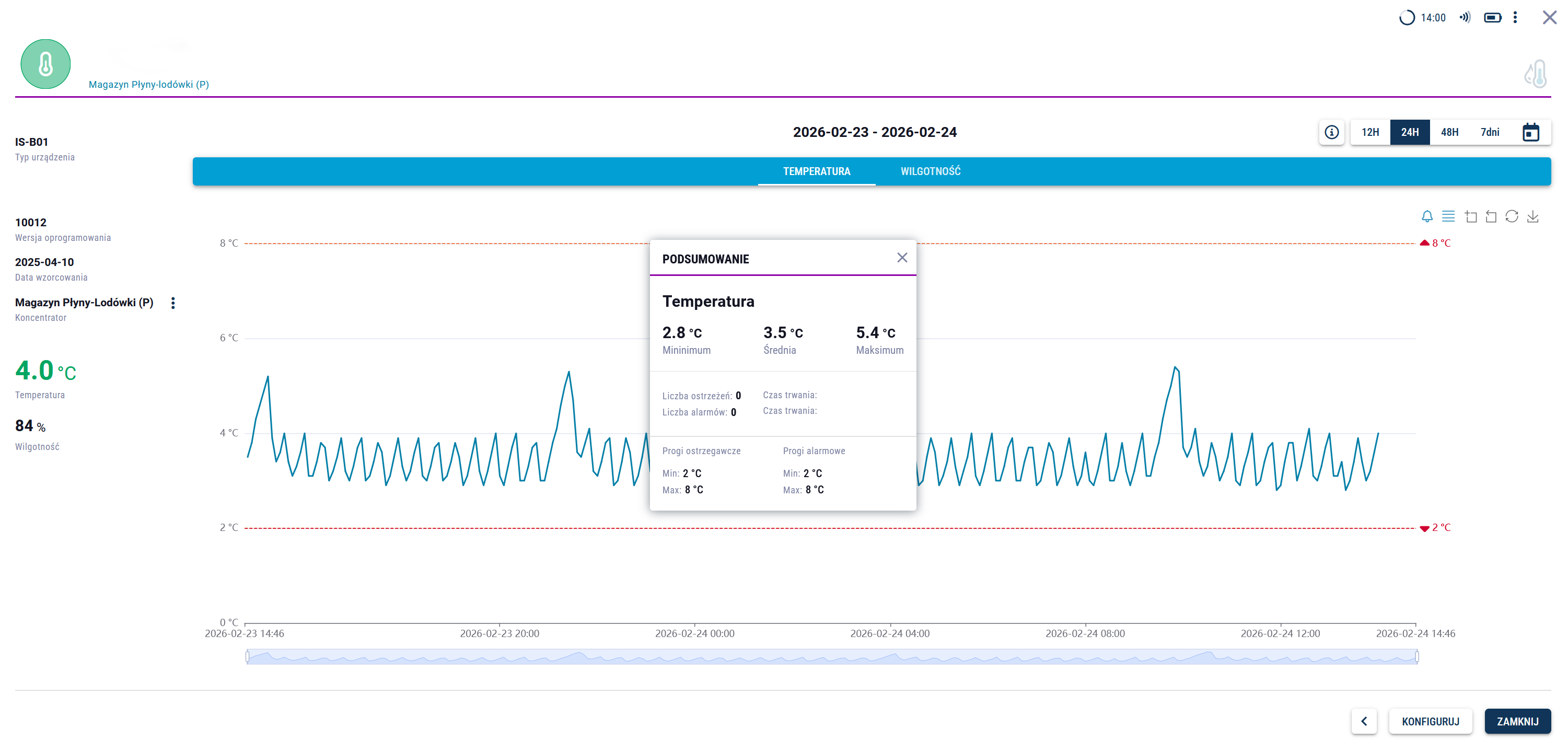
Task: Open the top-right vertical dots menu
Action: coord(1515,18)
